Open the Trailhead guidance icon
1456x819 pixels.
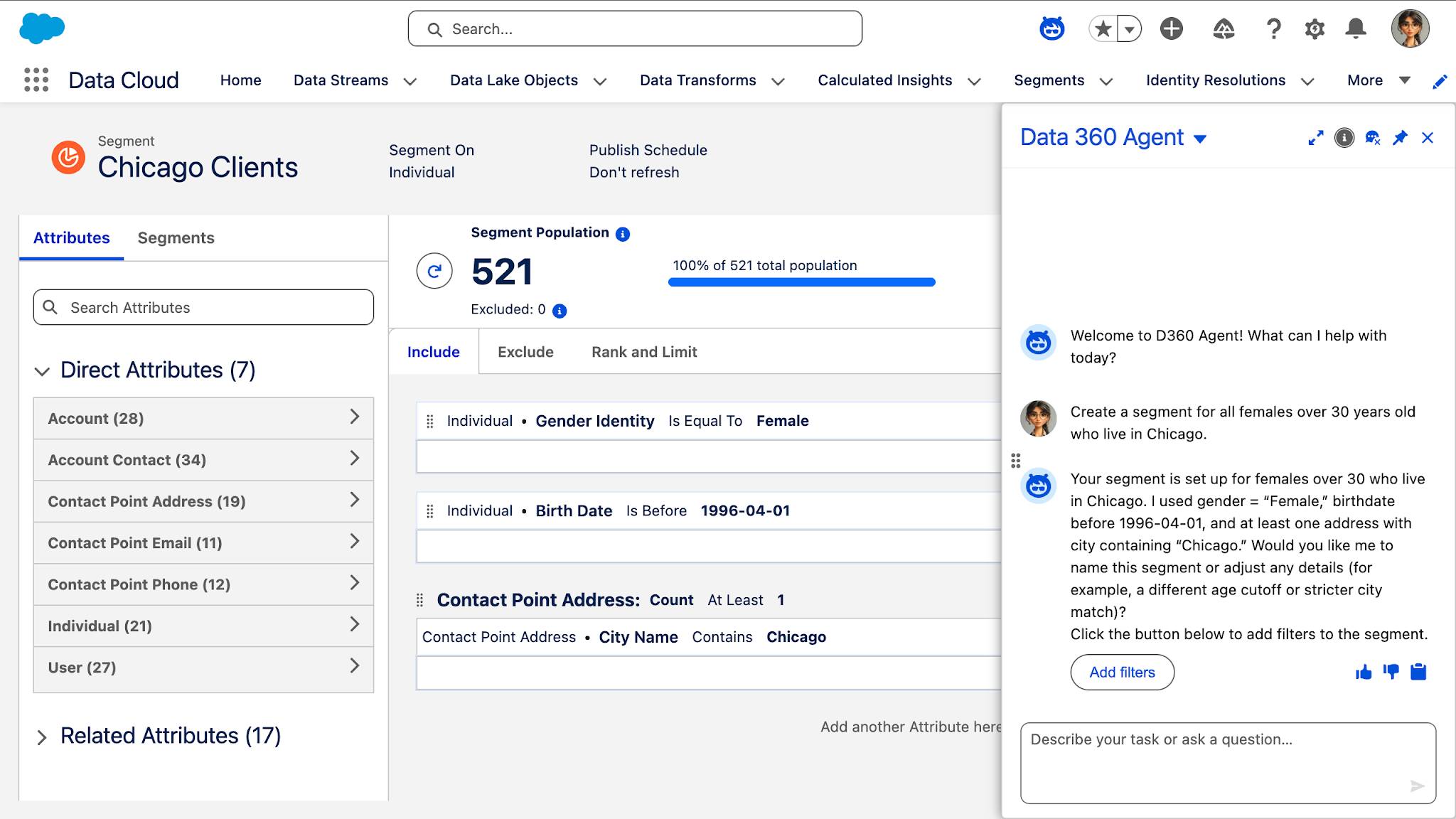coord(1223,29)
